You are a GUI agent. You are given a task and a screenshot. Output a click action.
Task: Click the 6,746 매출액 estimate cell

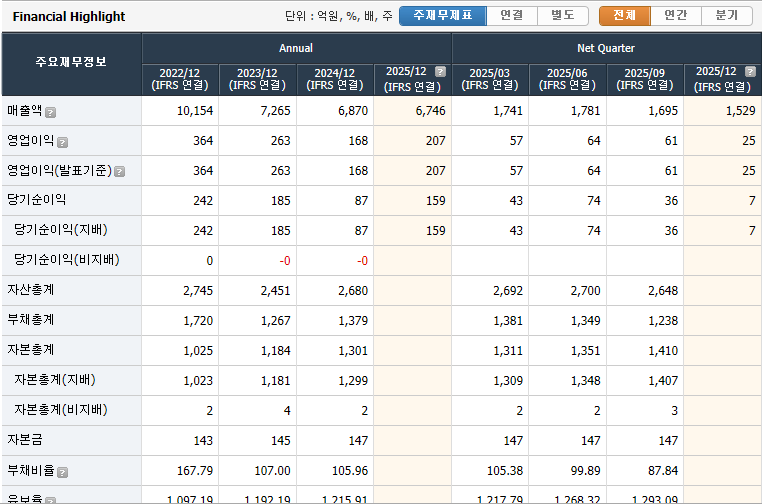(412, 111)
